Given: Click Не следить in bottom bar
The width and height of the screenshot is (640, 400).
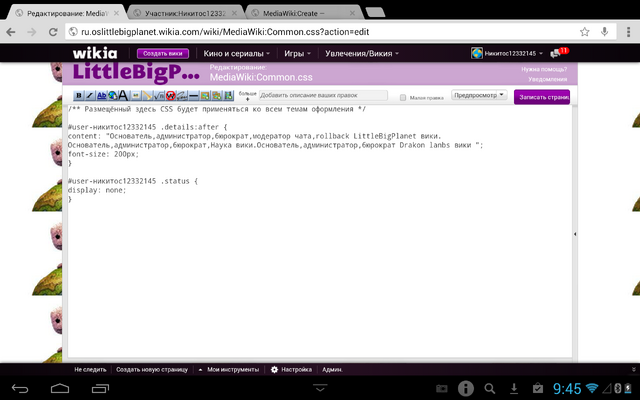Looking at the screenshot, I should click(90, 369).
